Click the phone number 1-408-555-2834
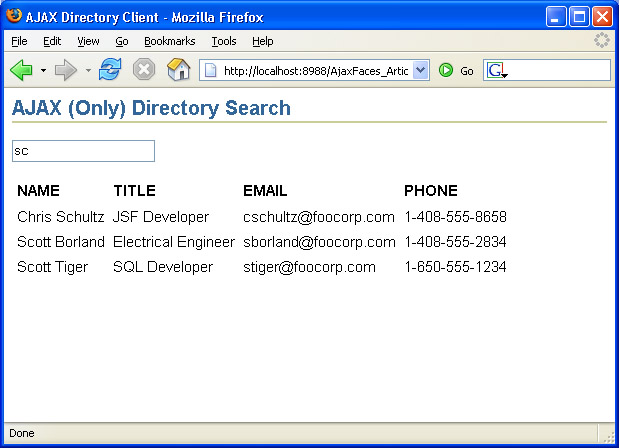Viewport: 619px width, 448px height. pos(456,242)
